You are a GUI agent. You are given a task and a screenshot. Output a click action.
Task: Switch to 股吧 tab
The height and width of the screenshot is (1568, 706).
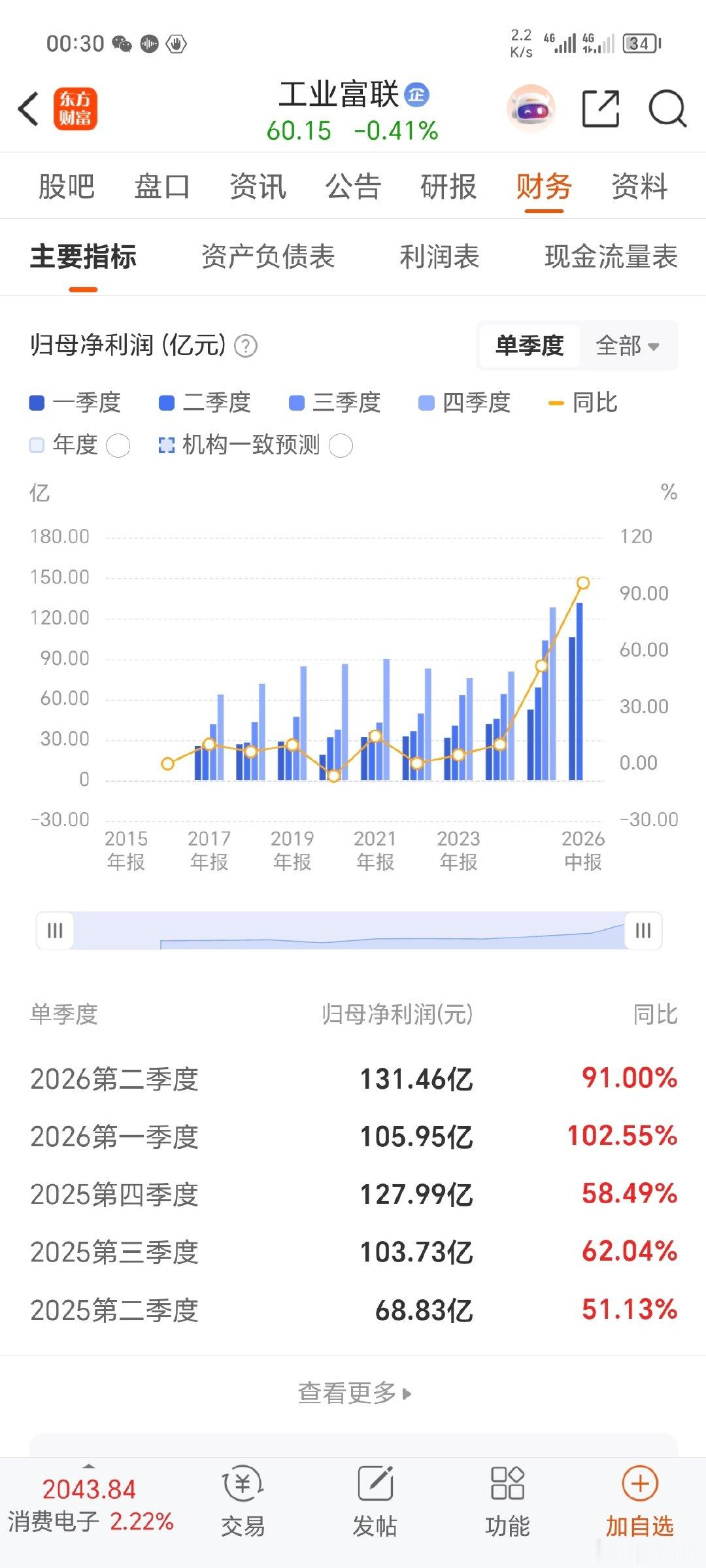(x=67, y=186)
